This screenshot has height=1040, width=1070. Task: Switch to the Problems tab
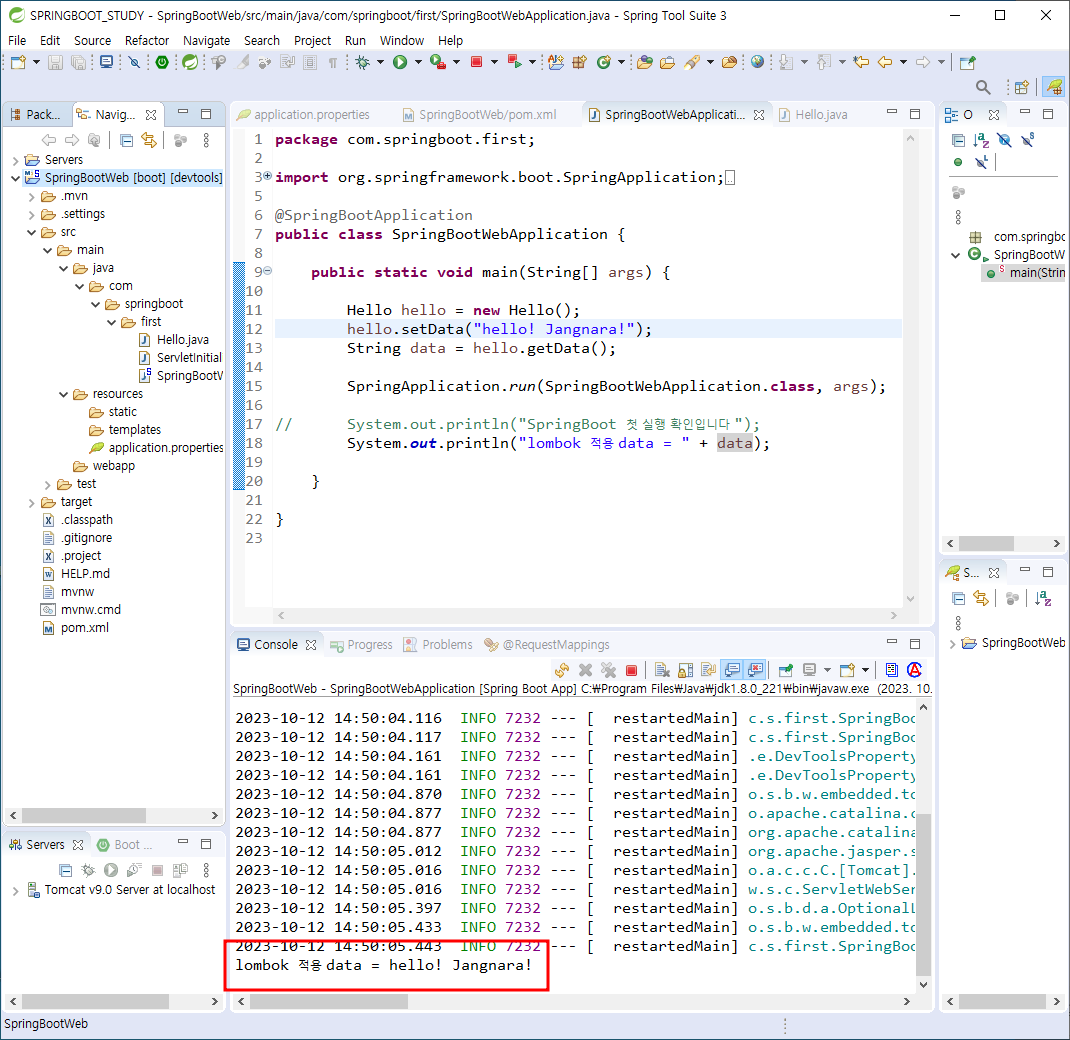click(438, 645)
